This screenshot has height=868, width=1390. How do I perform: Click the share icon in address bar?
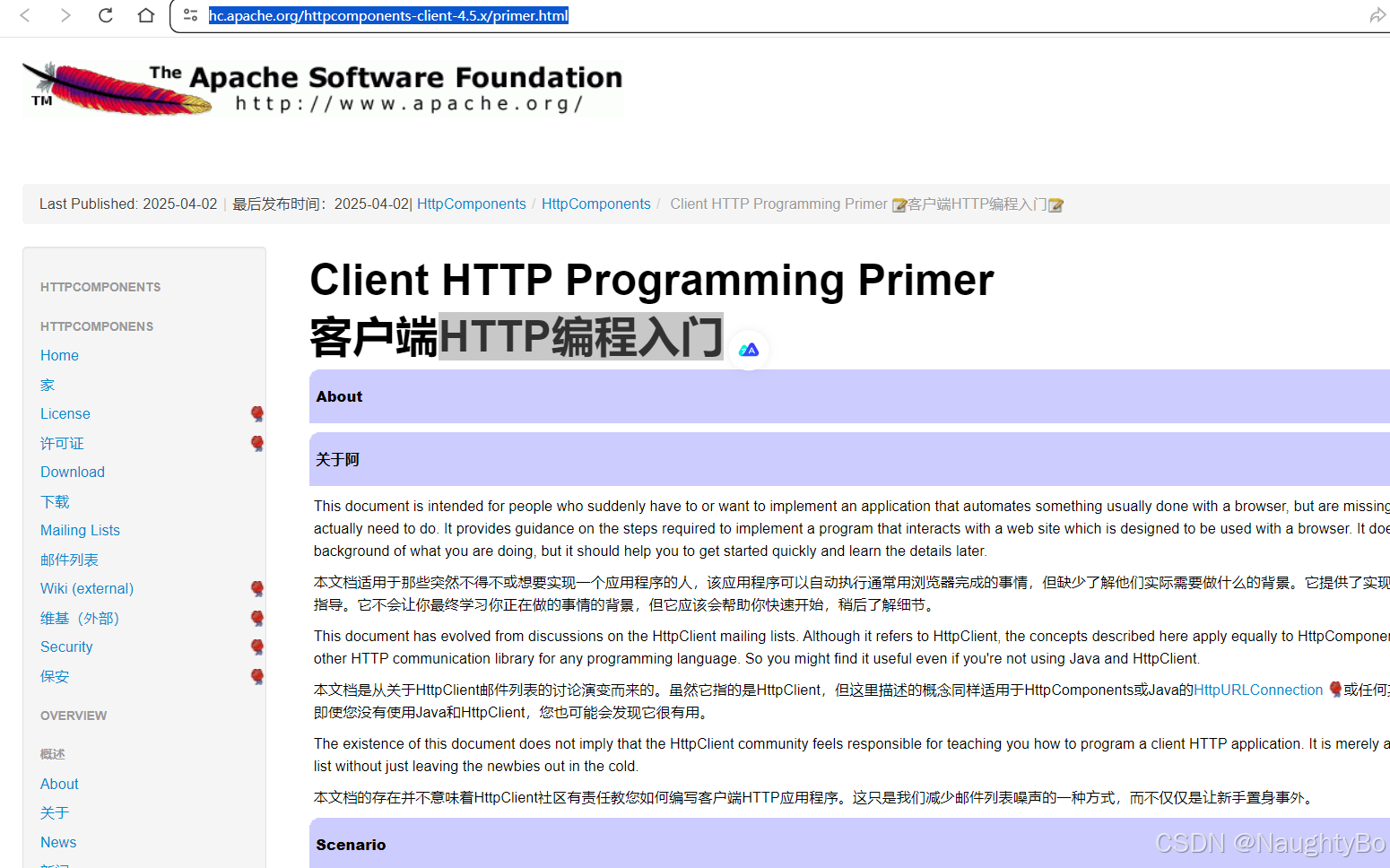coord(1377,15)
